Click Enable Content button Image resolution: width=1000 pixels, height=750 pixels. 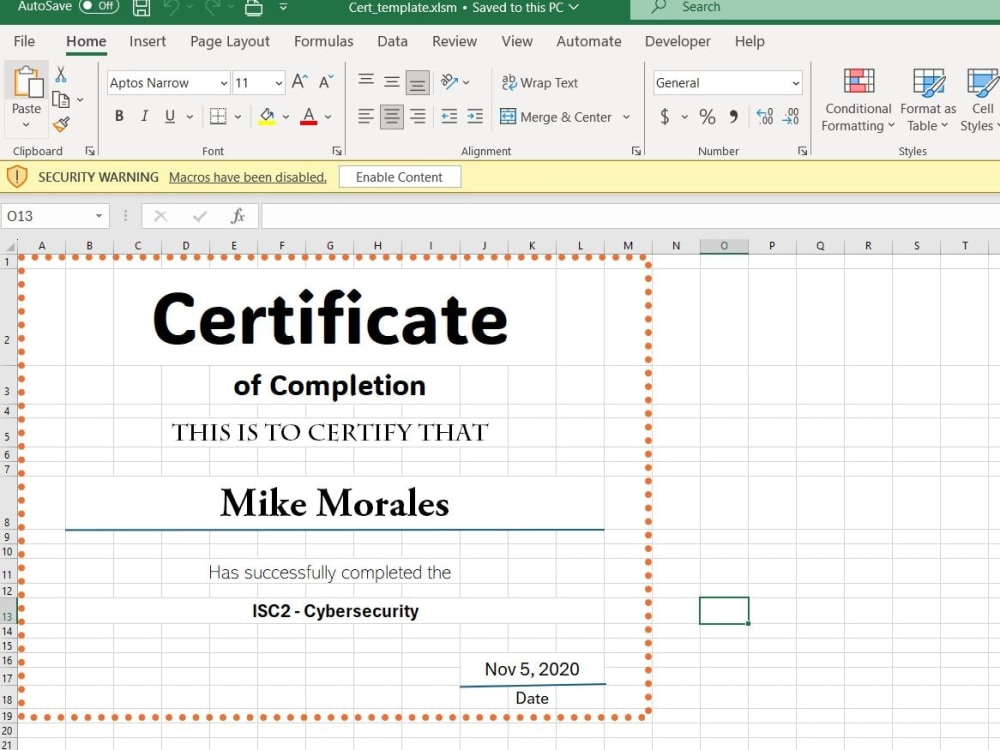(399, 177)
